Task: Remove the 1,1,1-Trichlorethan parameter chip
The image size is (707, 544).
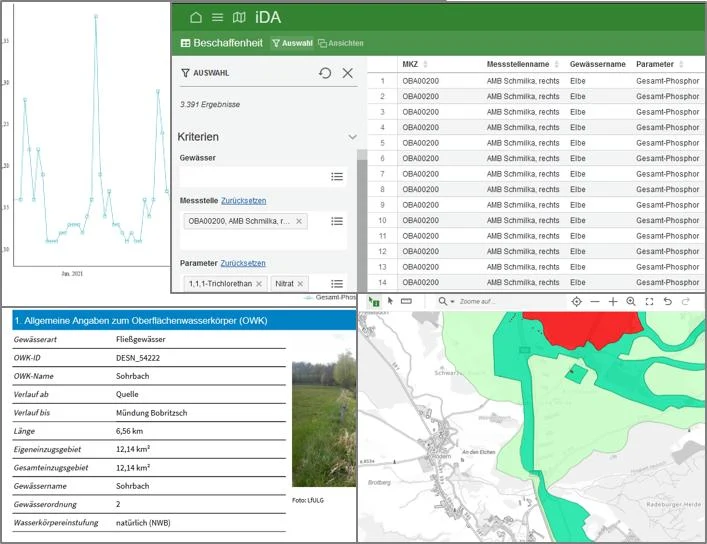Action: click(259, 284)
